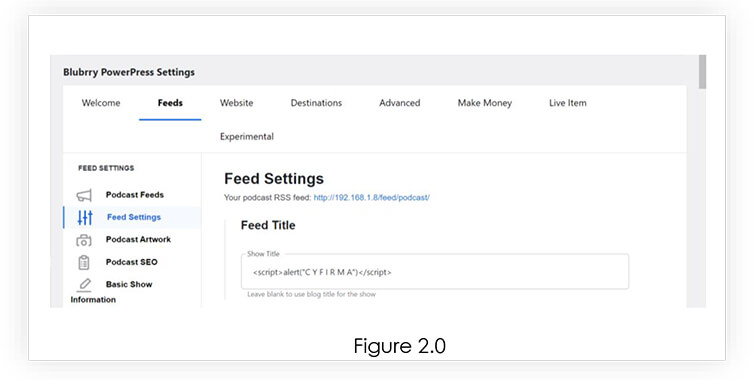
Task: Switch to the Feeds tab
Action: pos(170,103)
